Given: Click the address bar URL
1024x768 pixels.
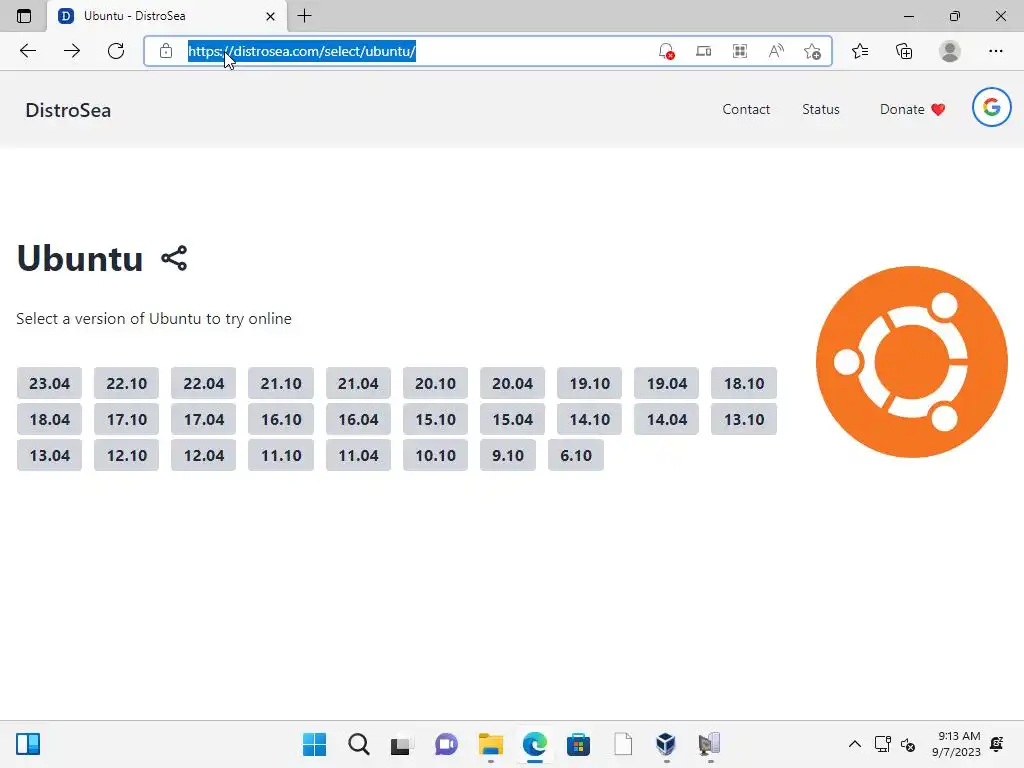Looking at the screenshot, I should point(302,51).
